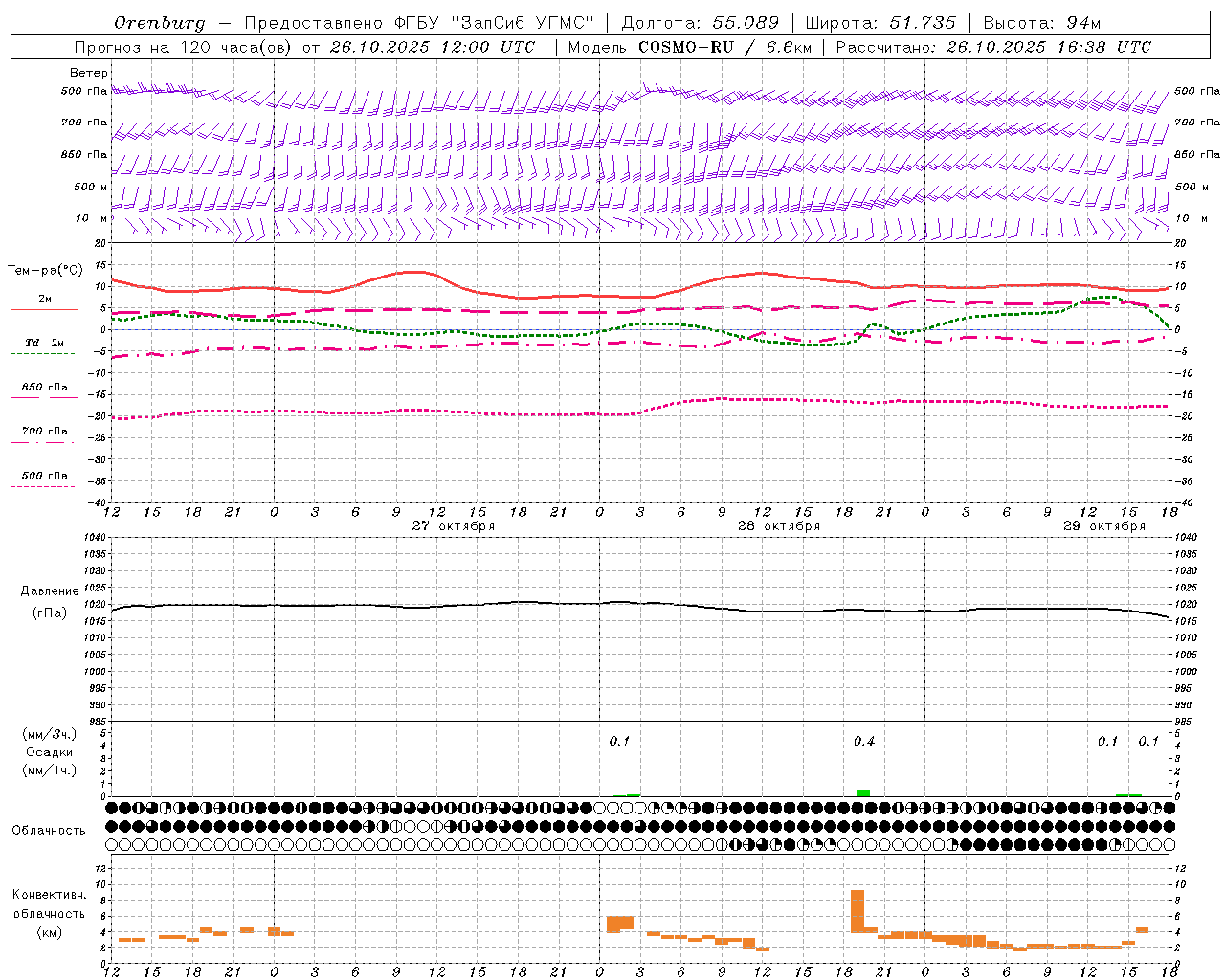The height and width of the screenshot is (980, 1225).
Task: Click the 'Давление' pressure panel label
Action: coord(50,591)
